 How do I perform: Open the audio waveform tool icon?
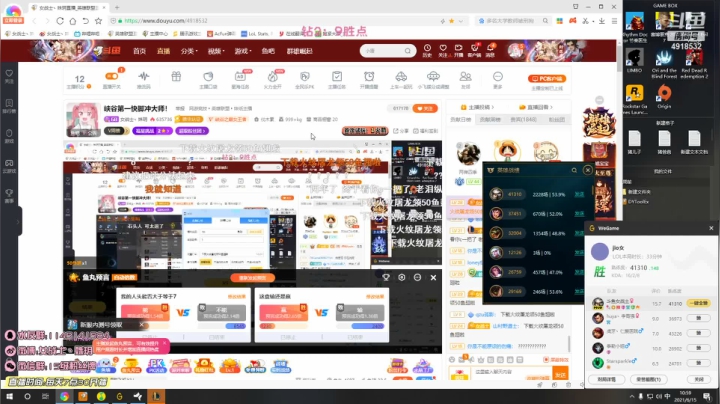click(144, 79)
